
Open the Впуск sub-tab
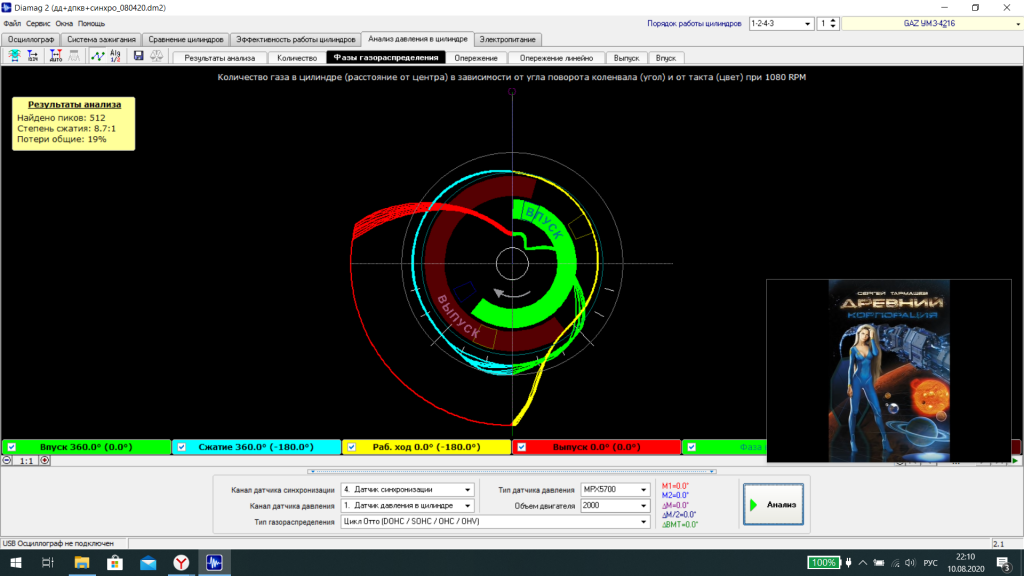665,58
